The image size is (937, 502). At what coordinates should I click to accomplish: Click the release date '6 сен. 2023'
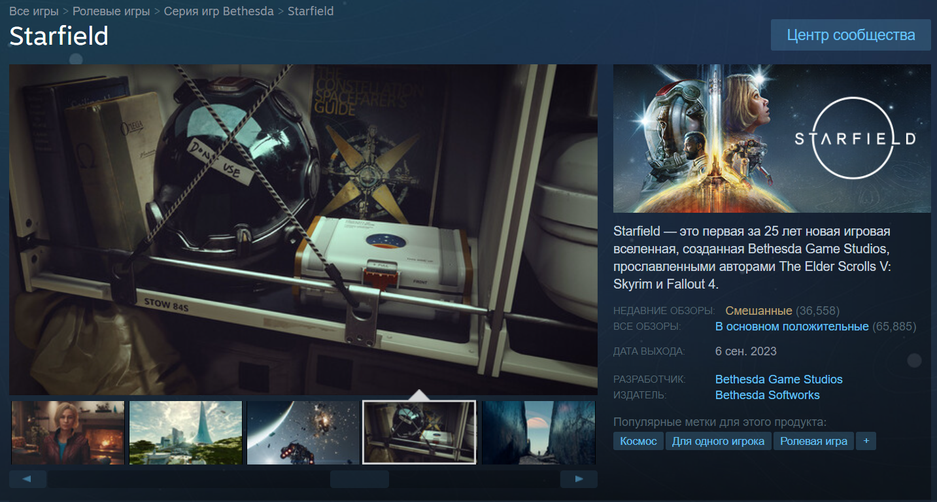point(746,351)
